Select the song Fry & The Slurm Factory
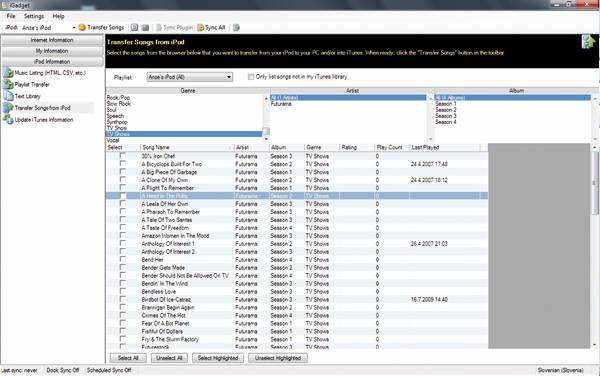Screen dimensions: 600x376 170,339
